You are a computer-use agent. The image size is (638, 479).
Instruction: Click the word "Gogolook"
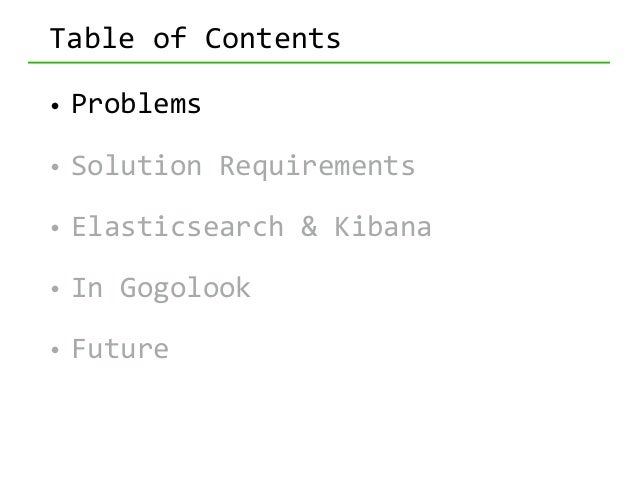click(186, 289)
